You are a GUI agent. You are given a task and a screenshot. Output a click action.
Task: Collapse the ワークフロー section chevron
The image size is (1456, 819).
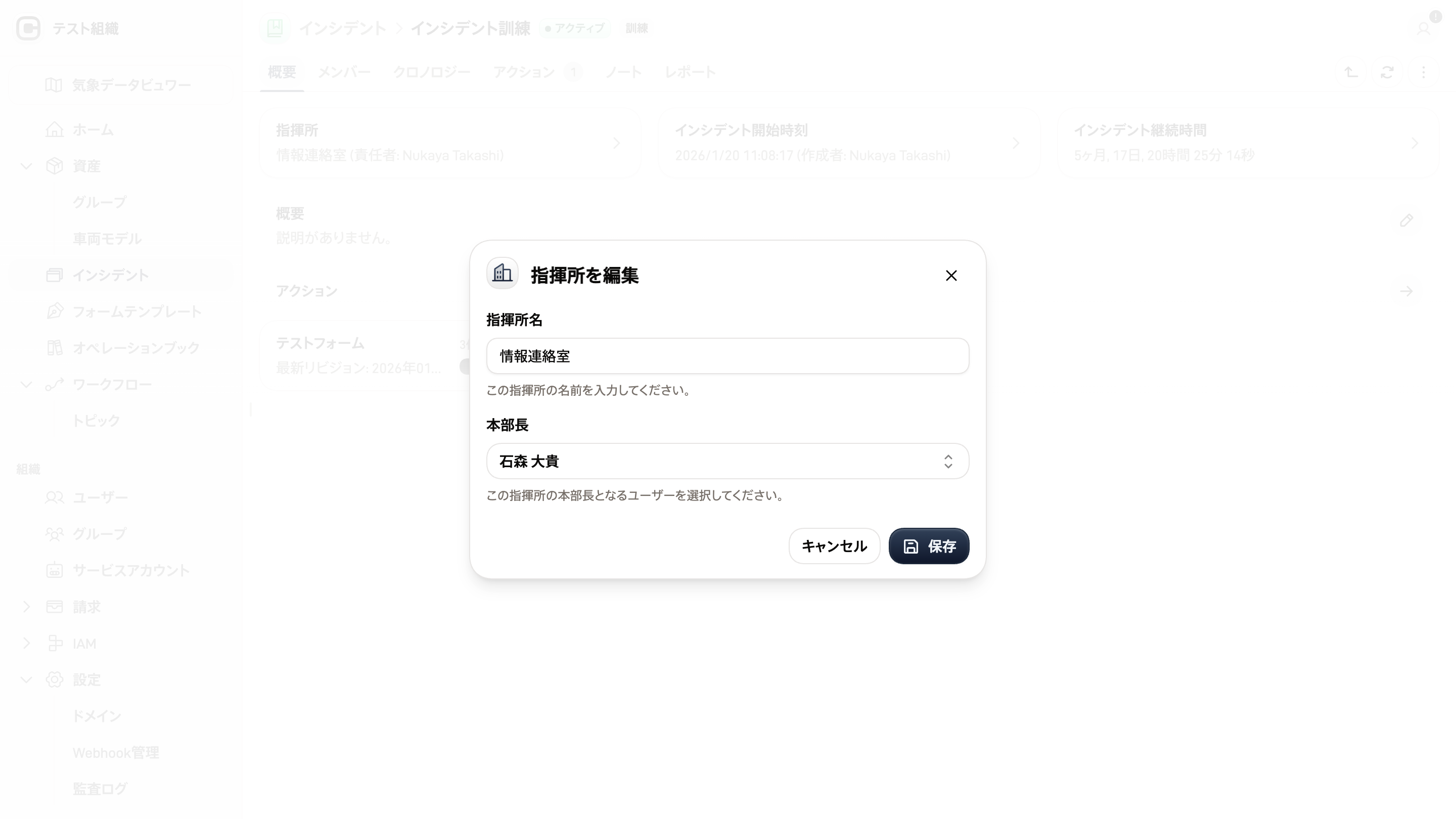(x=26, y=384)
